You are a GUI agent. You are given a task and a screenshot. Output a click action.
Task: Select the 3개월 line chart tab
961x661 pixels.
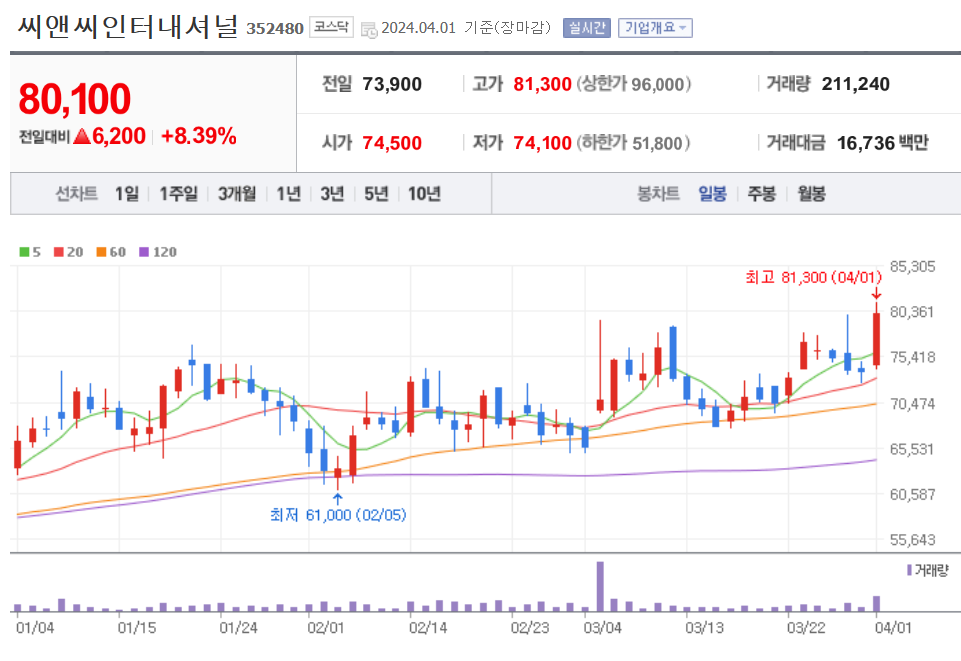237,194
